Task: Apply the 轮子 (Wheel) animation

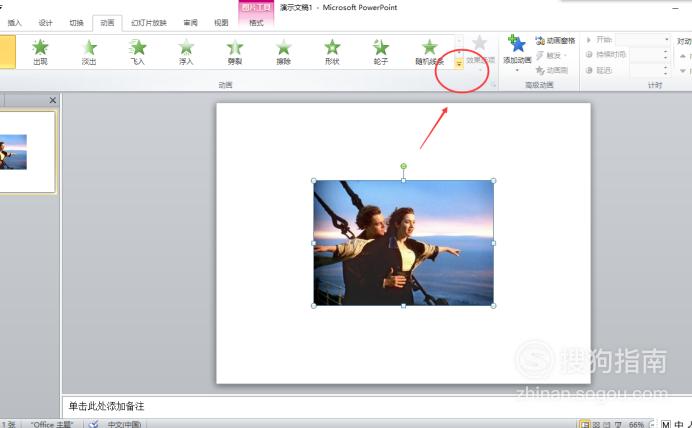Action: point(380,52)
